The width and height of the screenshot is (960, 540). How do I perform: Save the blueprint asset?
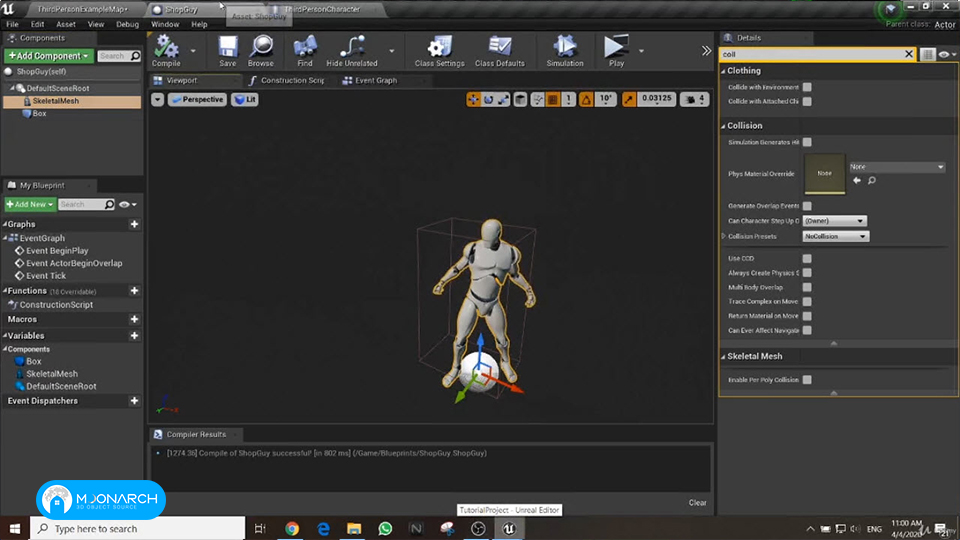pyautogui.click(x=227, y=51)
